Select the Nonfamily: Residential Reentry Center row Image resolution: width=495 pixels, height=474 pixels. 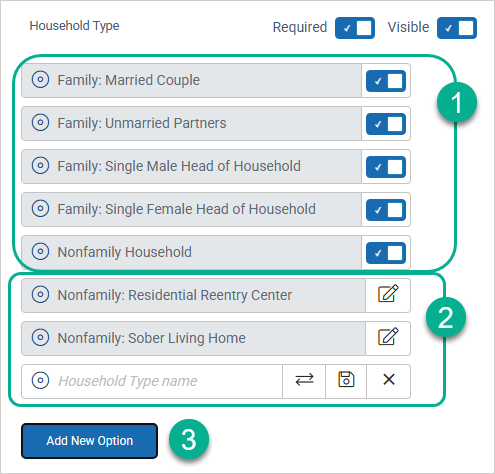(x=193, y=295)
